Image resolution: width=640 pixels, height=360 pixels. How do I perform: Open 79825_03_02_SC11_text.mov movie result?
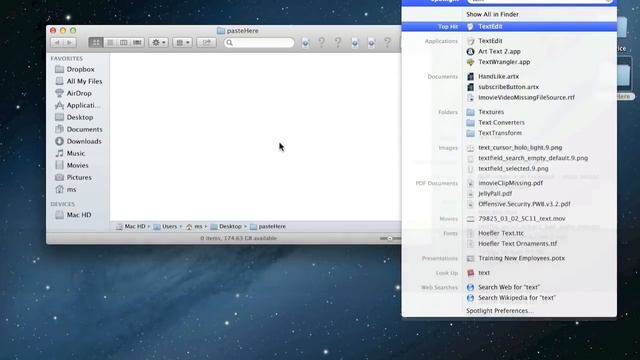click(x=522, y=219)
